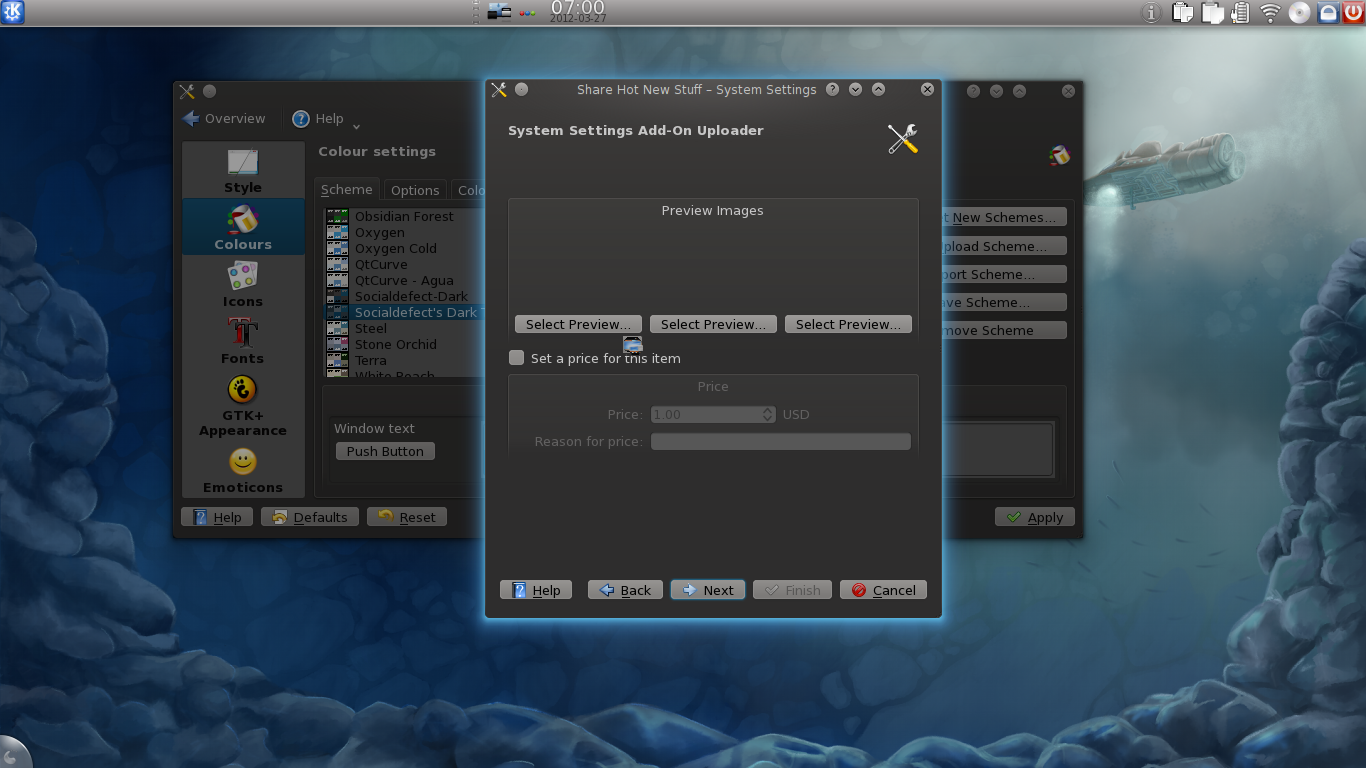The width and height of the screenshot is (1366, 768).
Task: Click the Overview back arrow in System Settings
Action: point(224,118)
